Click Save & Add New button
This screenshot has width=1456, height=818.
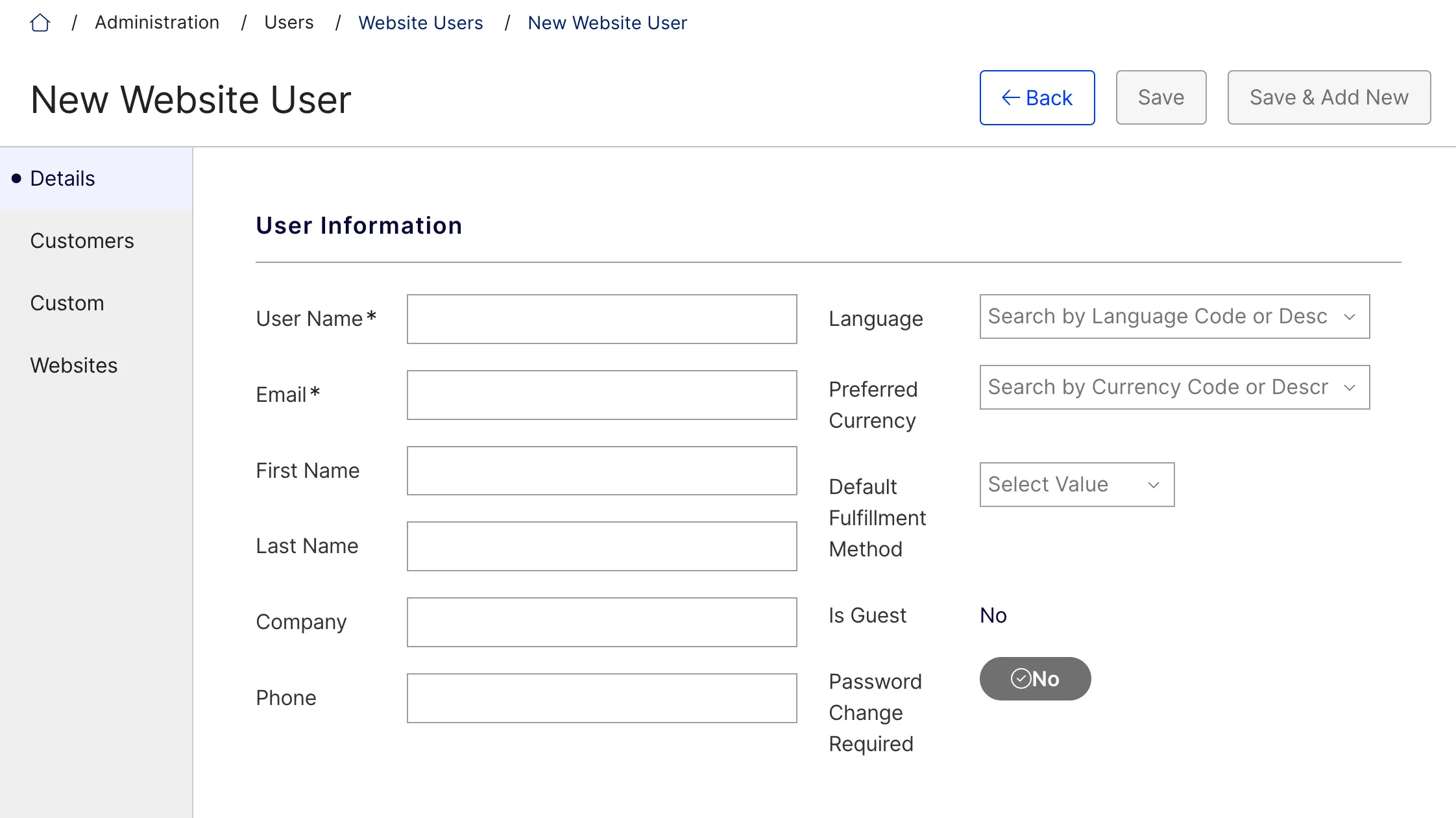pos(1329,97)
